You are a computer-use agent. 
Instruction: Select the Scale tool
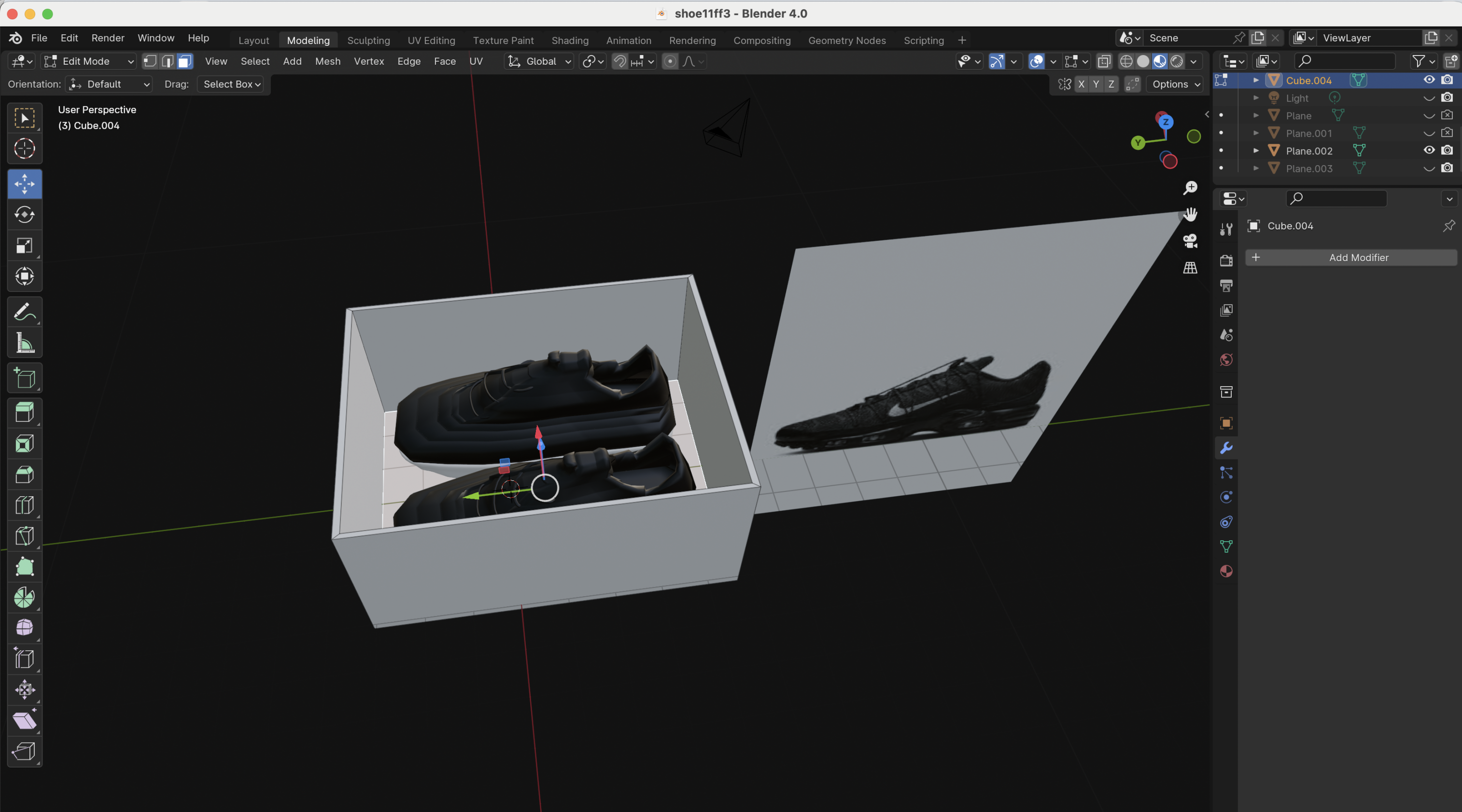(25, 246)
